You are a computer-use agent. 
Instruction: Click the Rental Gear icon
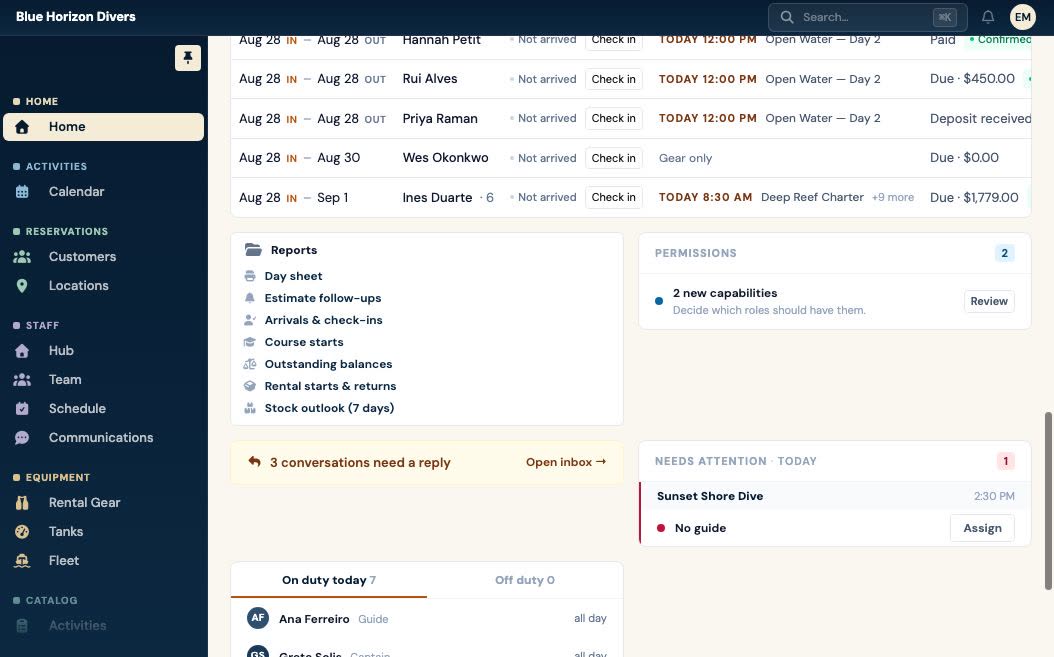click(x=22, y=503)
